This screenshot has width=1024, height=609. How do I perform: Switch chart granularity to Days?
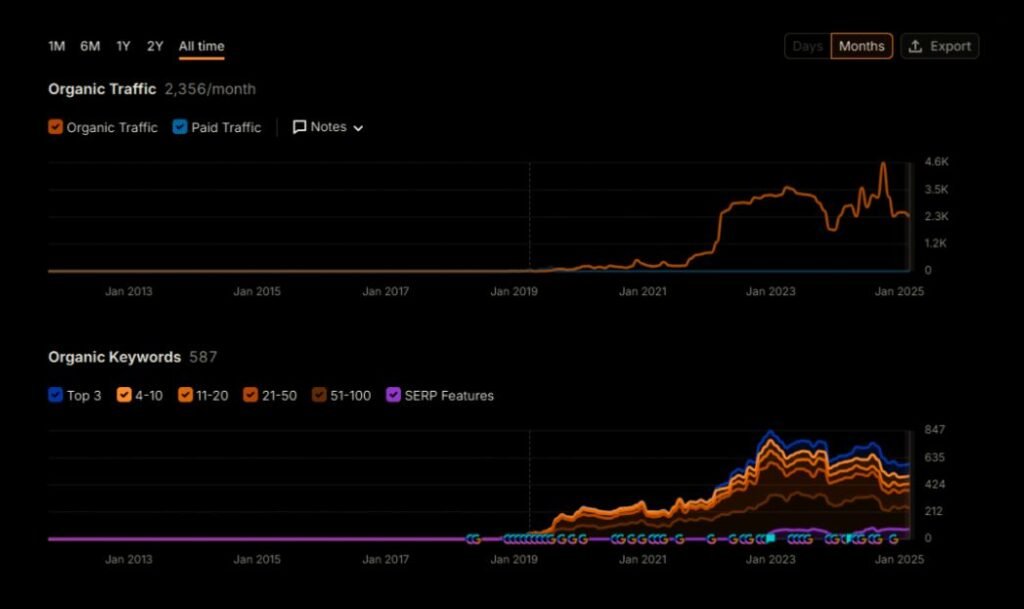point(807,46)
